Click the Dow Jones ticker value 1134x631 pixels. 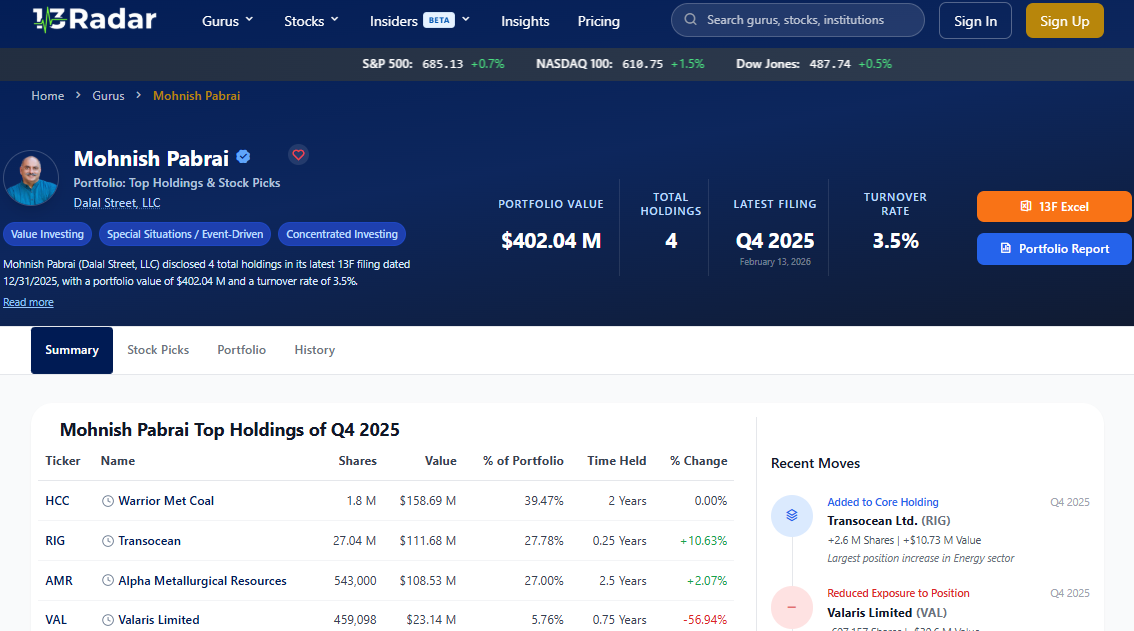click(830, 64)
